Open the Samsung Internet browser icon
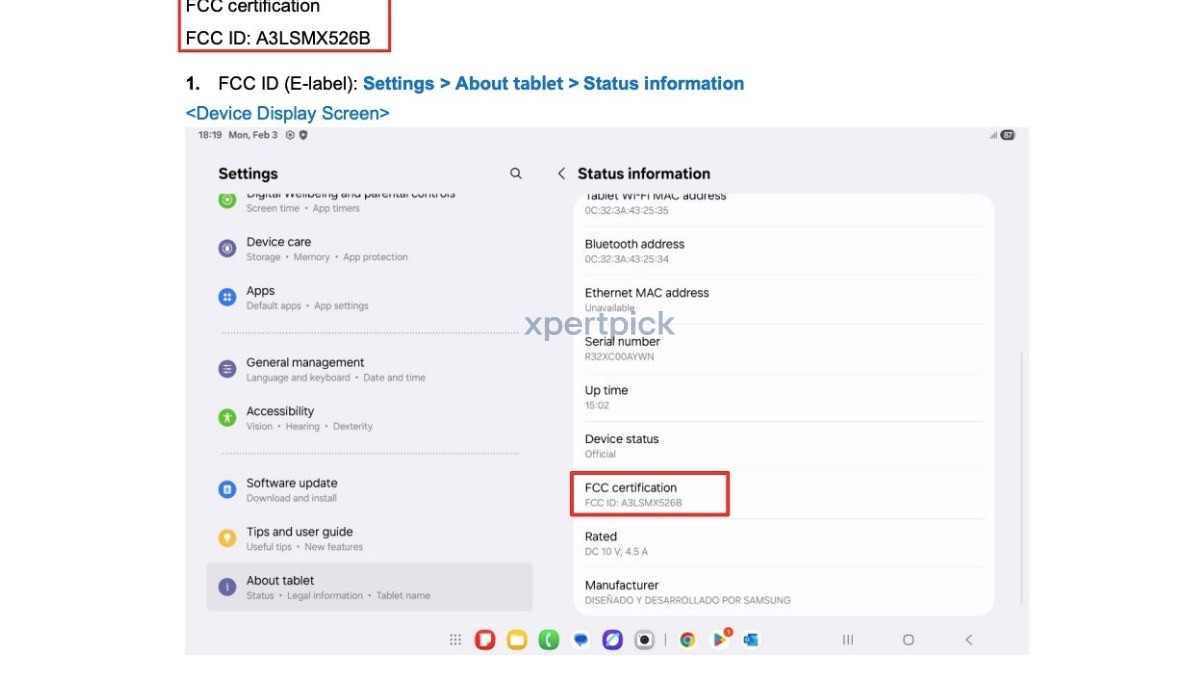This screenshot has width=1200, height=680. point(613,640)
